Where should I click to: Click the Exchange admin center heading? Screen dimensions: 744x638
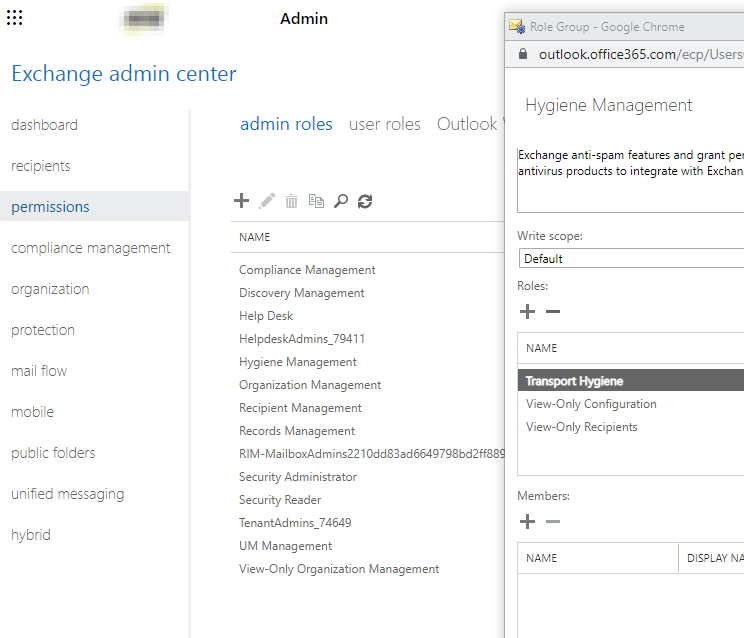tap(123, 74)
